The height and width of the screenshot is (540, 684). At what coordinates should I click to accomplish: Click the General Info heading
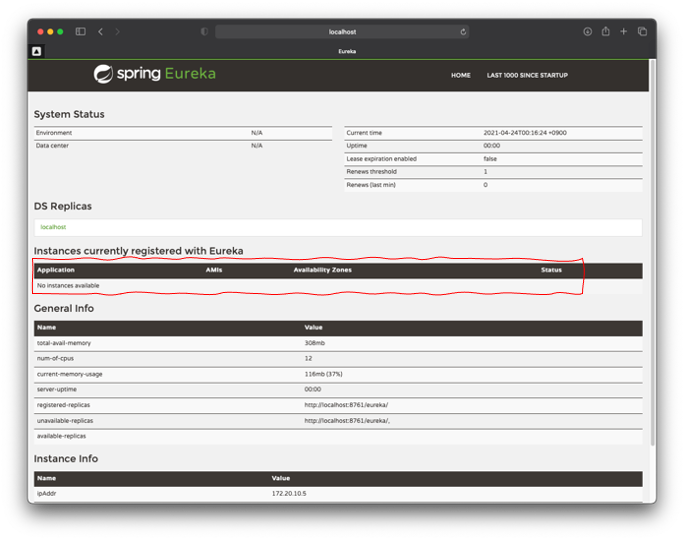pos(64,308)
